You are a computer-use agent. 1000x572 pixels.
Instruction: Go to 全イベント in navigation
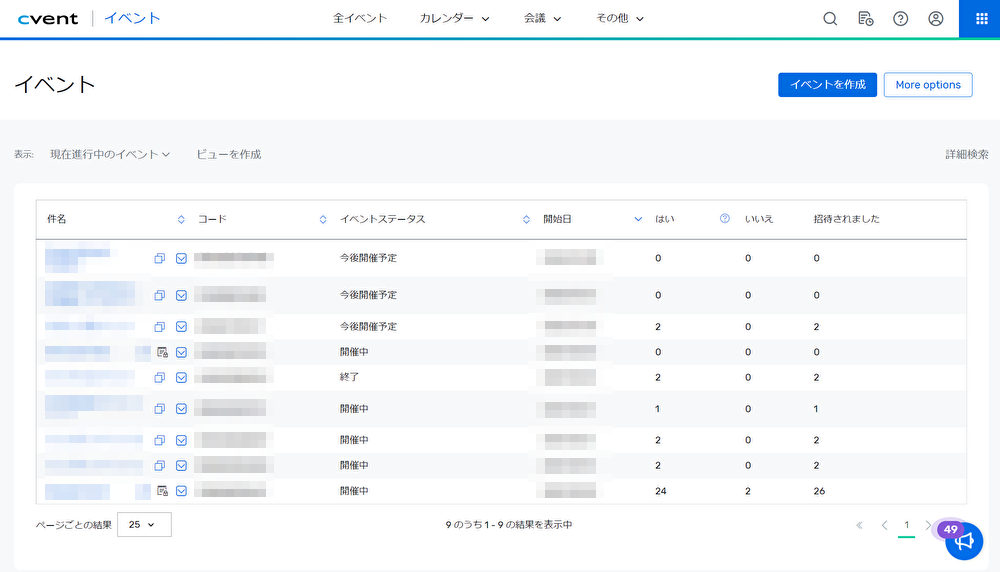pos(360,18)
